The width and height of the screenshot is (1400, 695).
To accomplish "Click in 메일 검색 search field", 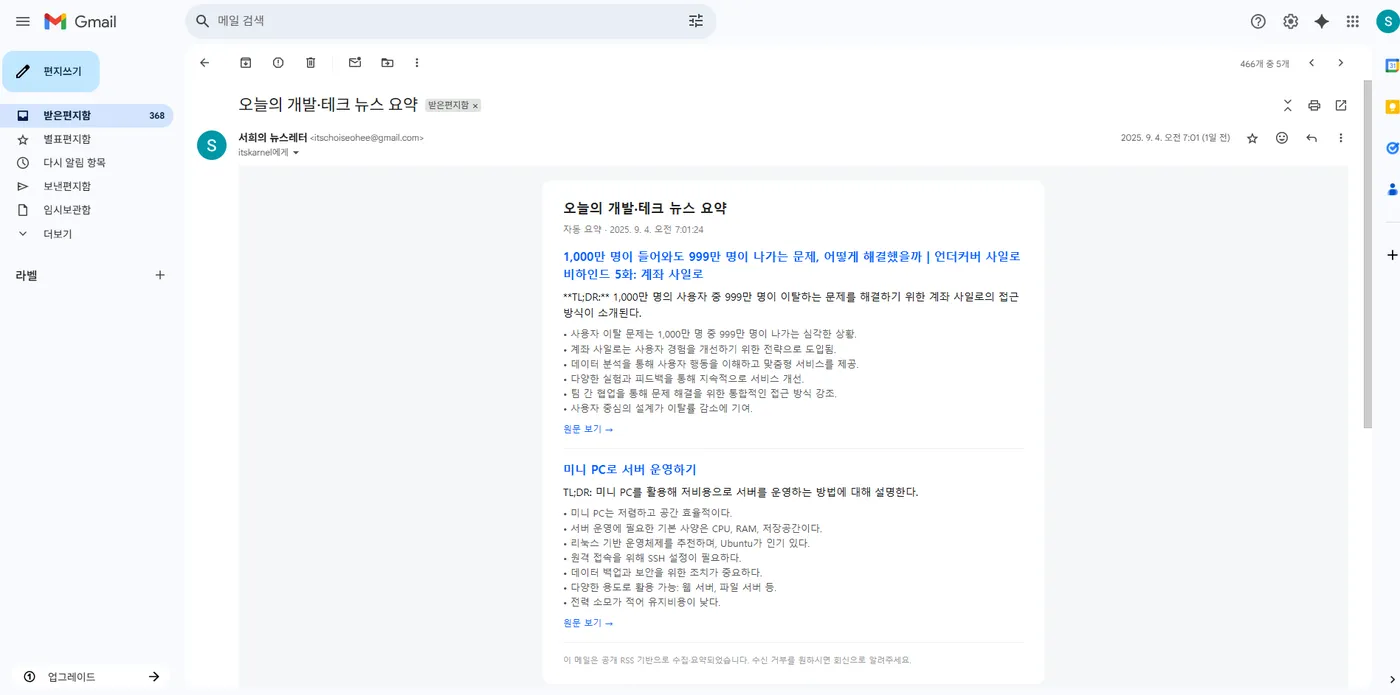I will point(450,21).
